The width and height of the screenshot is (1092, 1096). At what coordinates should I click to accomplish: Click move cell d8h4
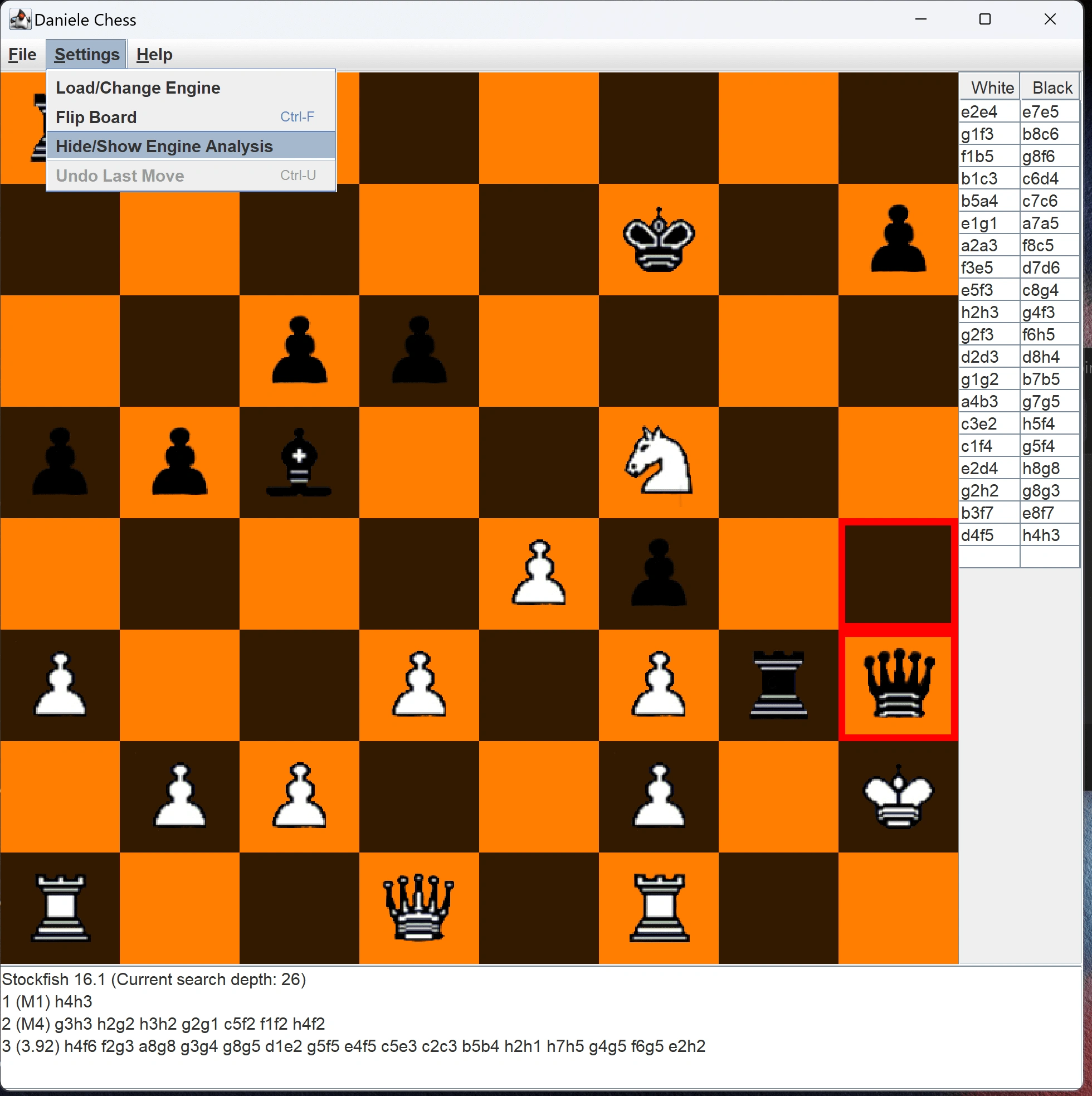1050,357
